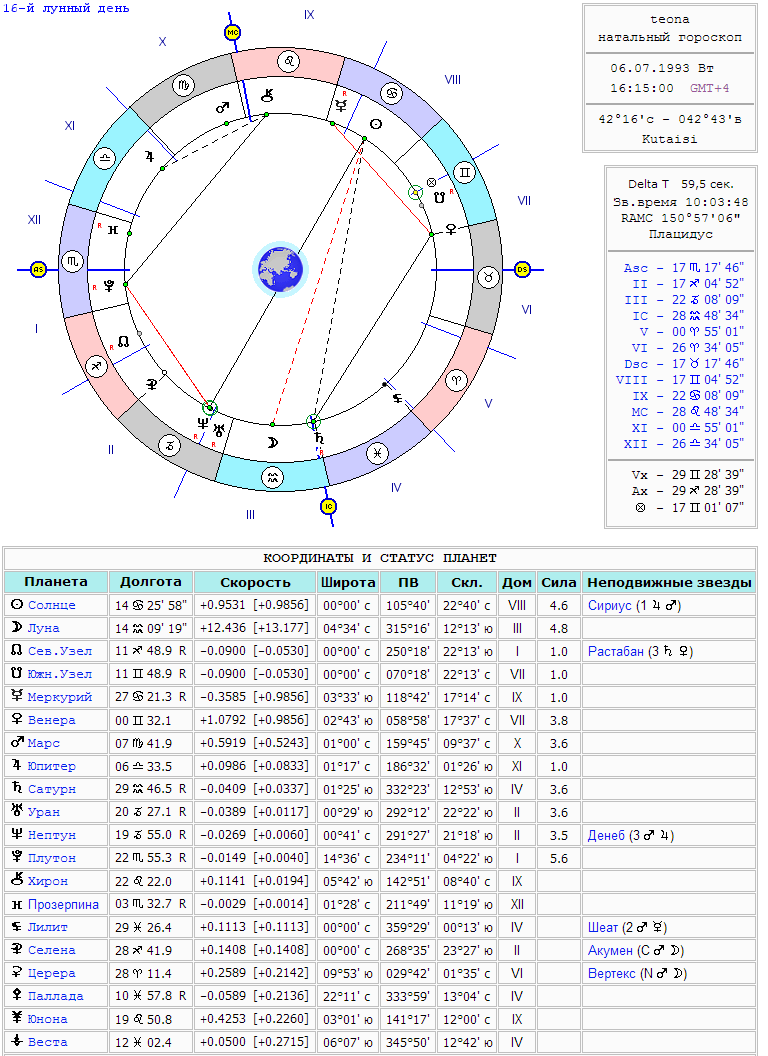Click the Taurus sign on zodiac wheel
This screenshot has height=1056, width=768.
click(x=489, y=277)
